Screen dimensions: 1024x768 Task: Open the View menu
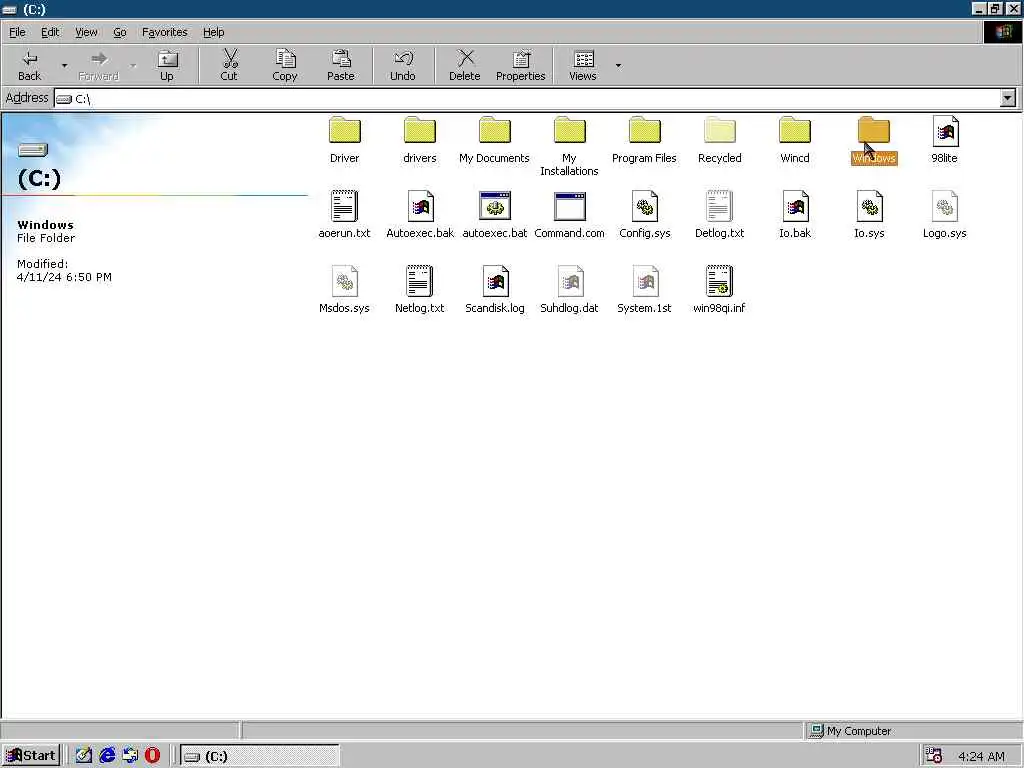click(x=86, y=32)
